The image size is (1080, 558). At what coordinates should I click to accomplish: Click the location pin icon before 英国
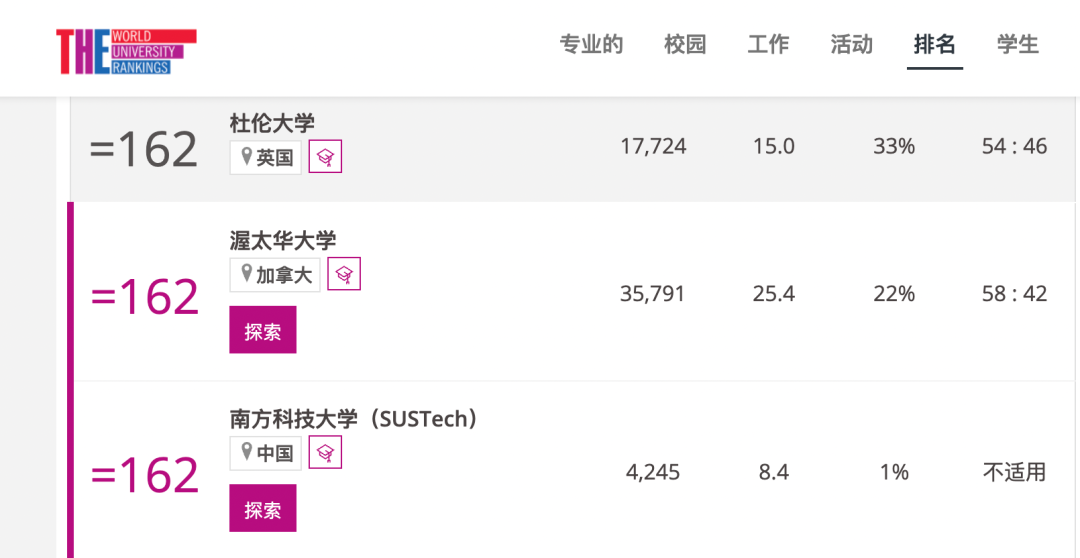(246, 157)
